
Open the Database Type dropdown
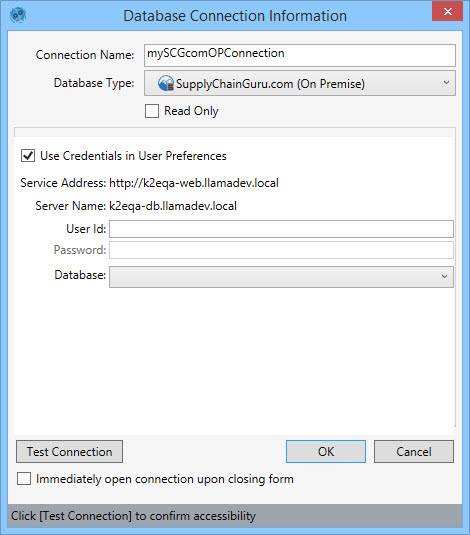tap(300, 83)
